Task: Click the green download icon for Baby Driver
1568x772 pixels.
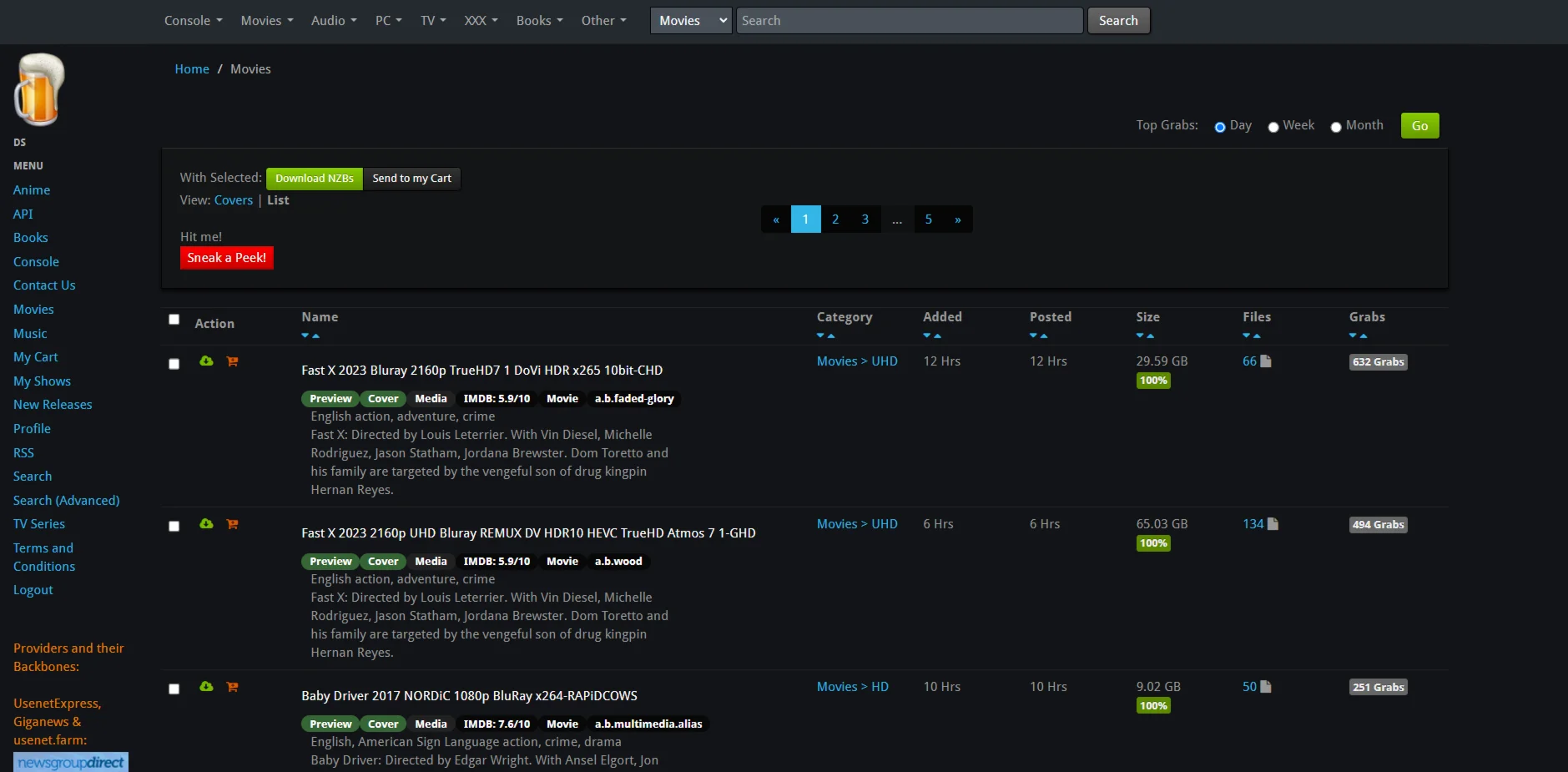Action: [x=206, y=687]
